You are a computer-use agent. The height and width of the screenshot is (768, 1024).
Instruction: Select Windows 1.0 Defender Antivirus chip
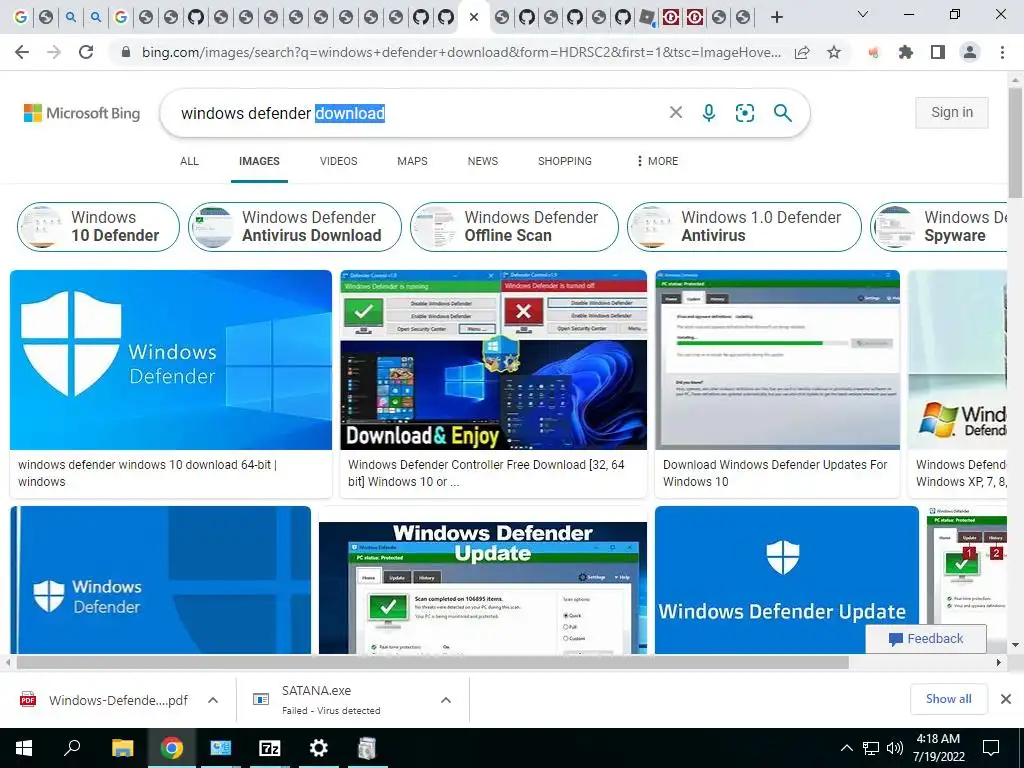pos(744,227)
